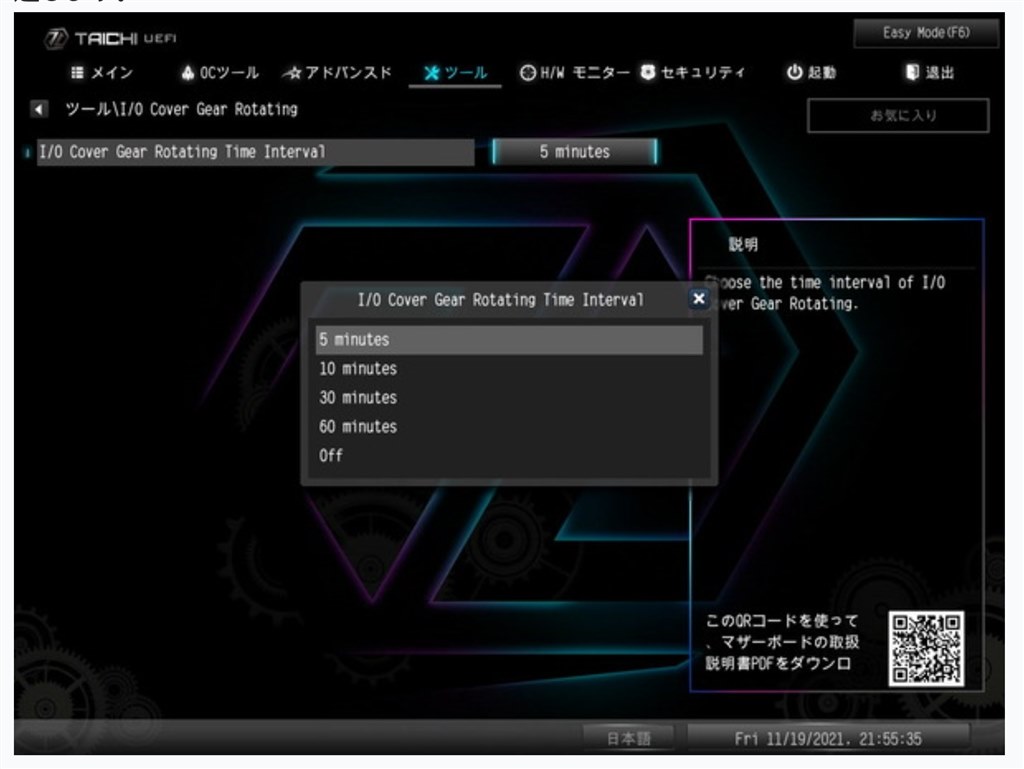Click the ツール wrench icon

pyautogui.click(x=431, y=73)
